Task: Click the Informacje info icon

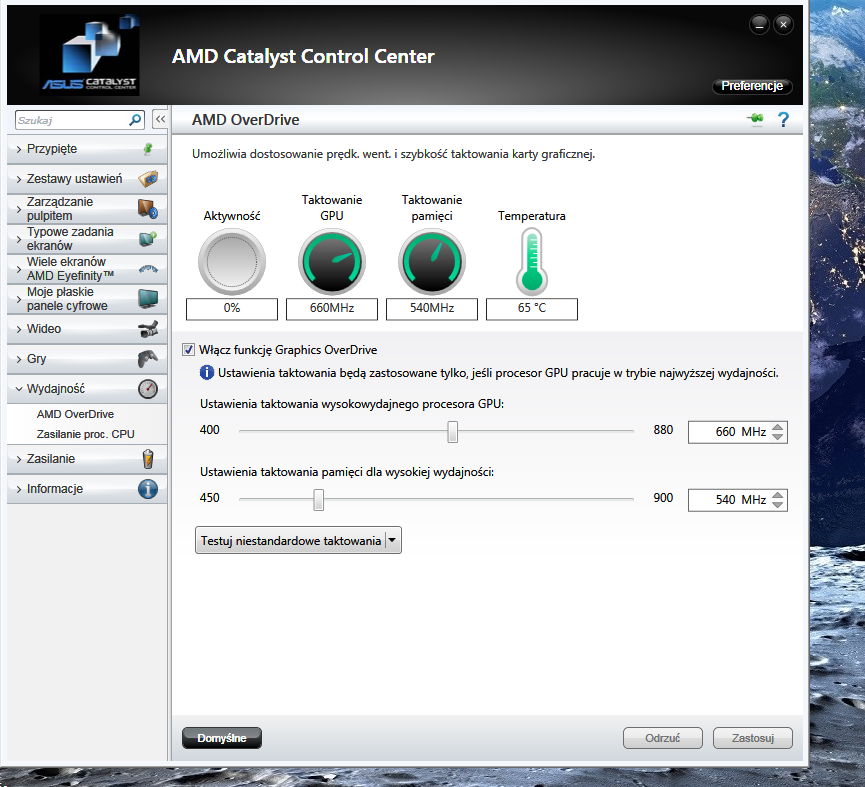Action: (x=147, y=489)
